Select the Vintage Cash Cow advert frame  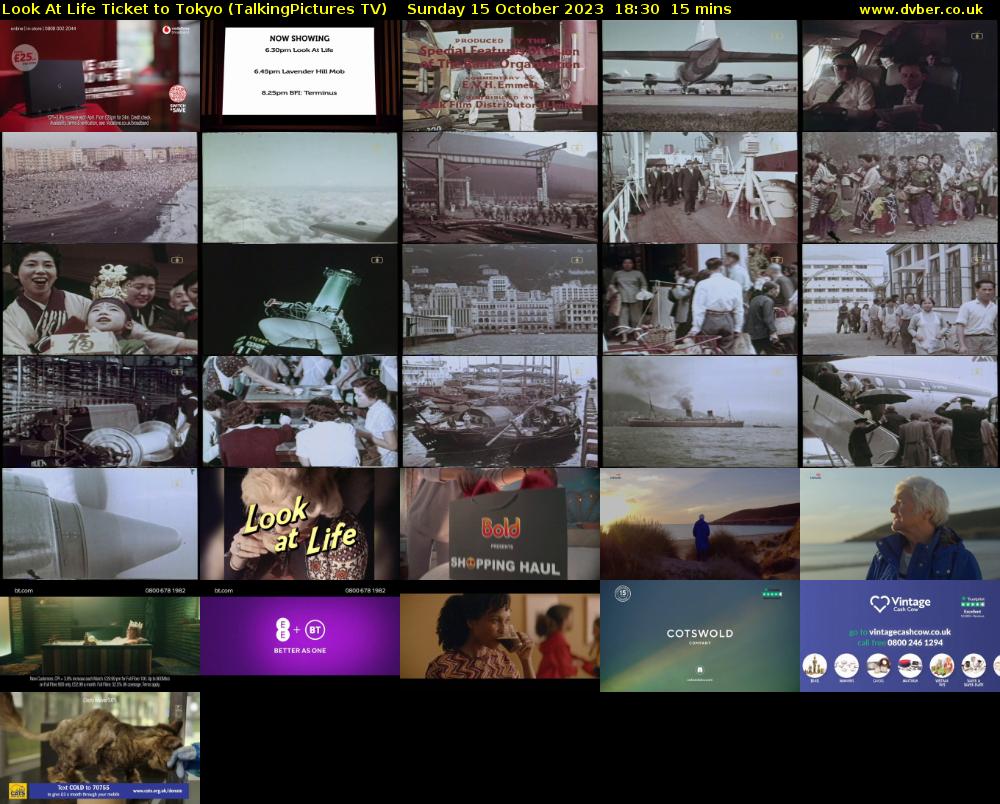pos(900,636)
